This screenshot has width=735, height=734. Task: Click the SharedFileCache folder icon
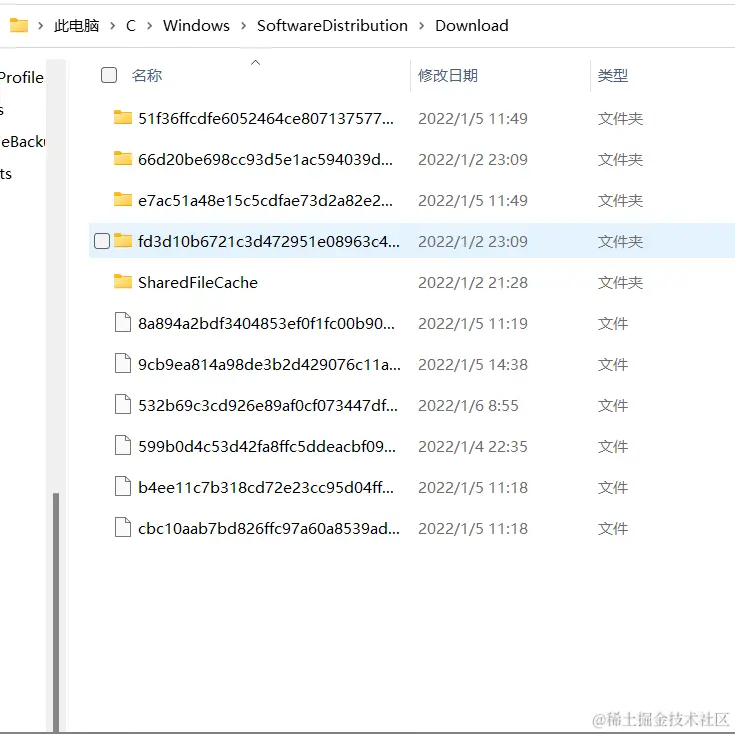click(x=123, y=281)
